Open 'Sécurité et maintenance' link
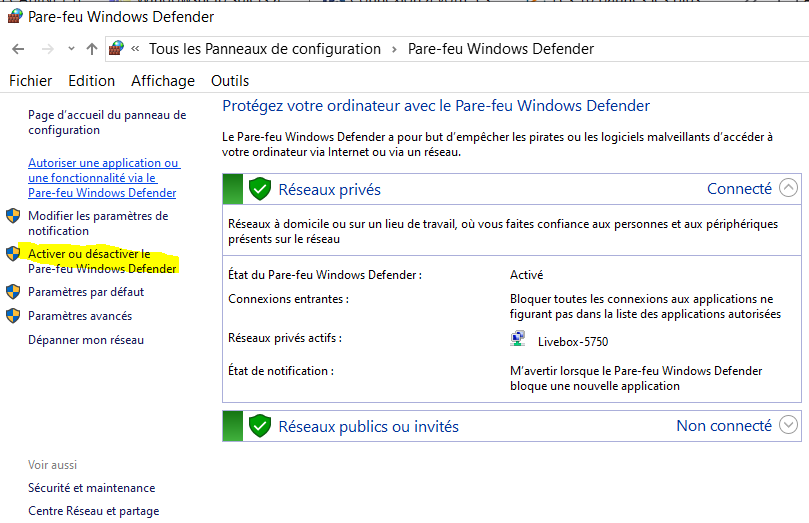Image resolution: width=809 pixels, height=523 pixels. click(x=91, y=488)
